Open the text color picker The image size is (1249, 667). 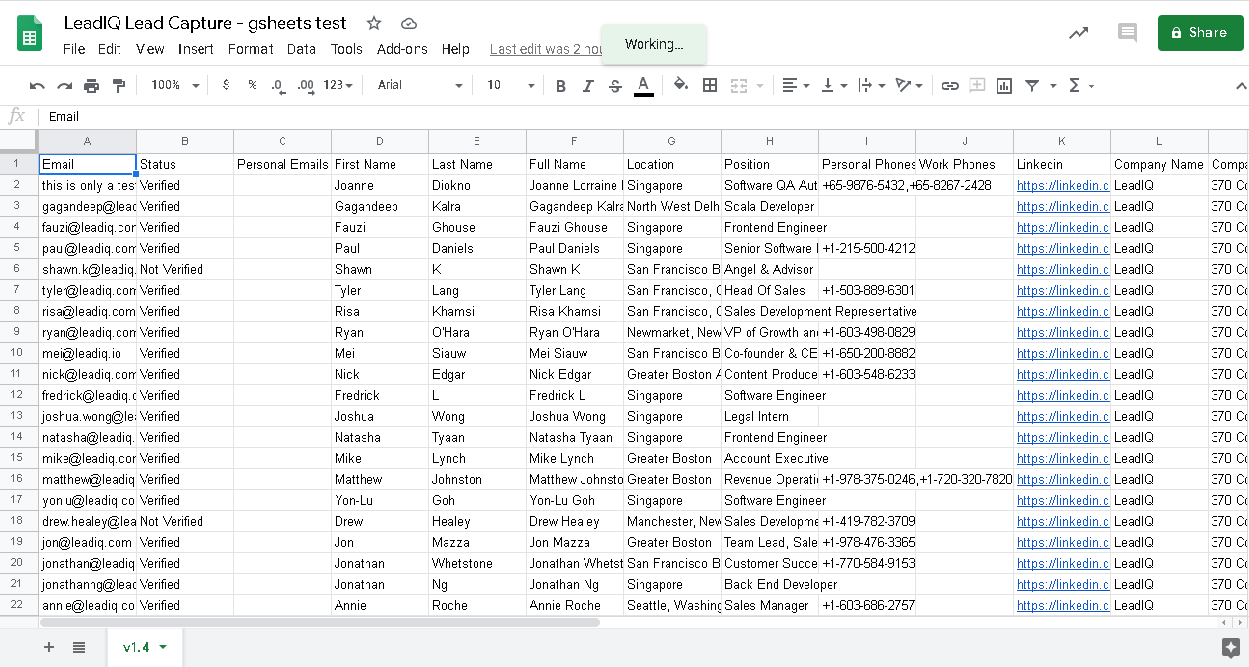pyautogui.click(x=644, y=86)
